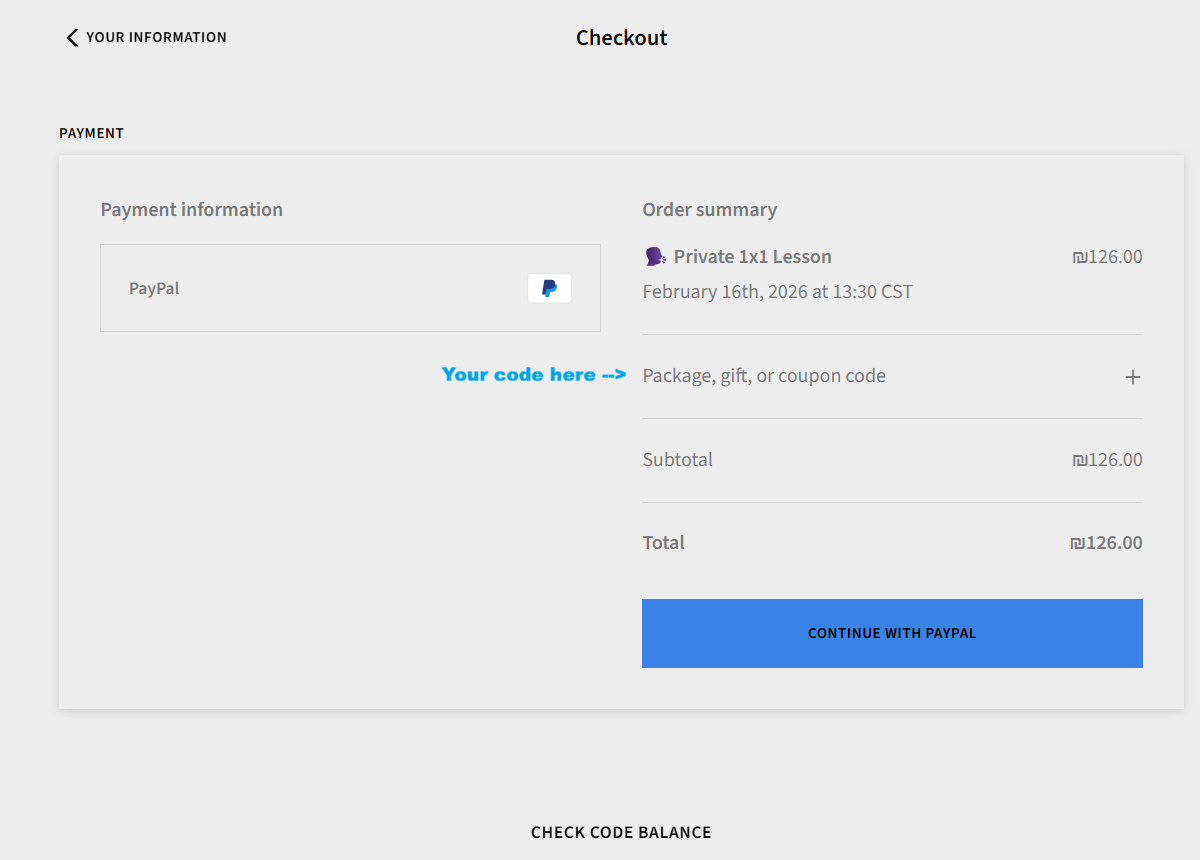
Task: Click the PAYMENT section label
Action: click(x=91, y=132)
